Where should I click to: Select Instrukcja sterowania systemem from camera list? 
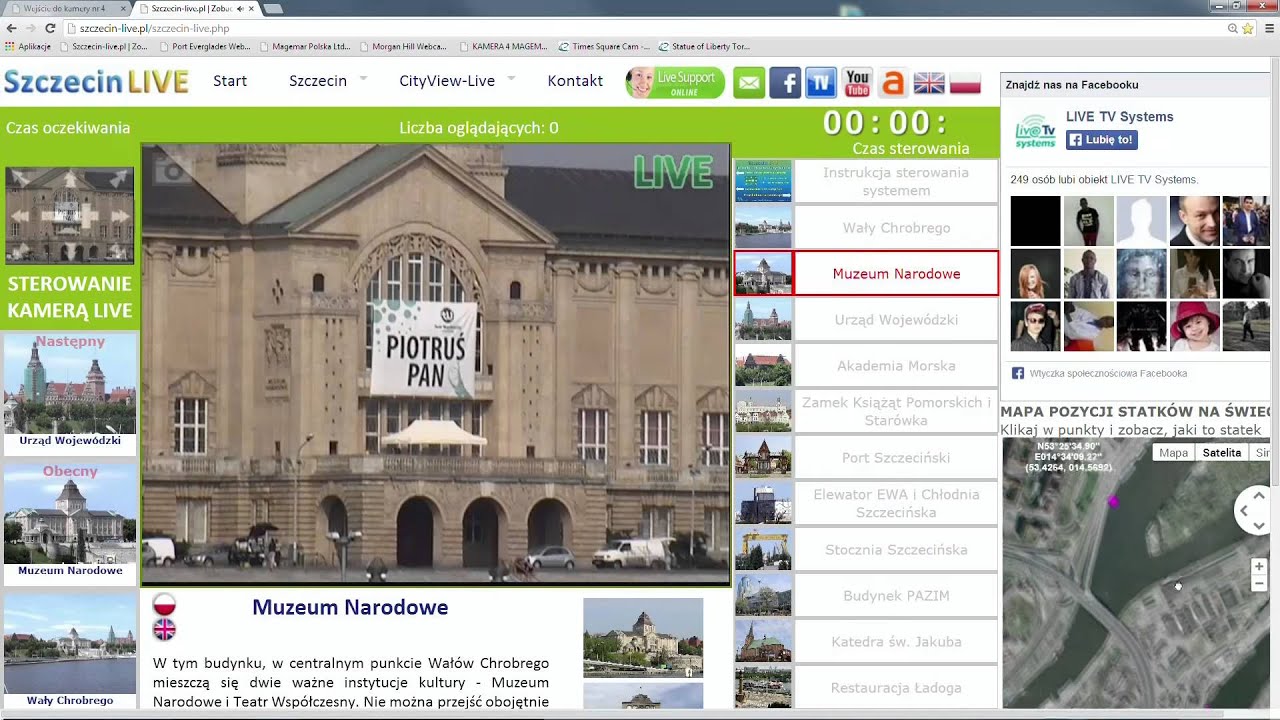[896, 181]
